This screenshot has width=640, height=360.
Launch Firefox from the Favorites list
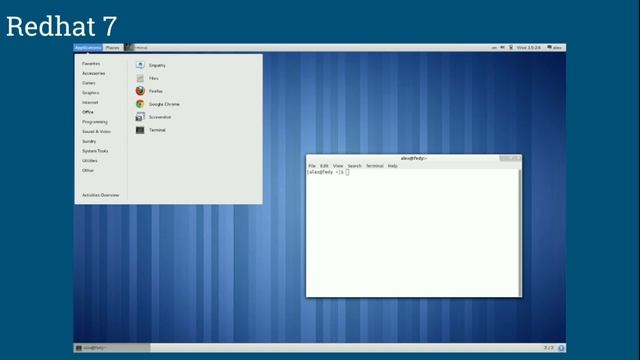(149, 91)
